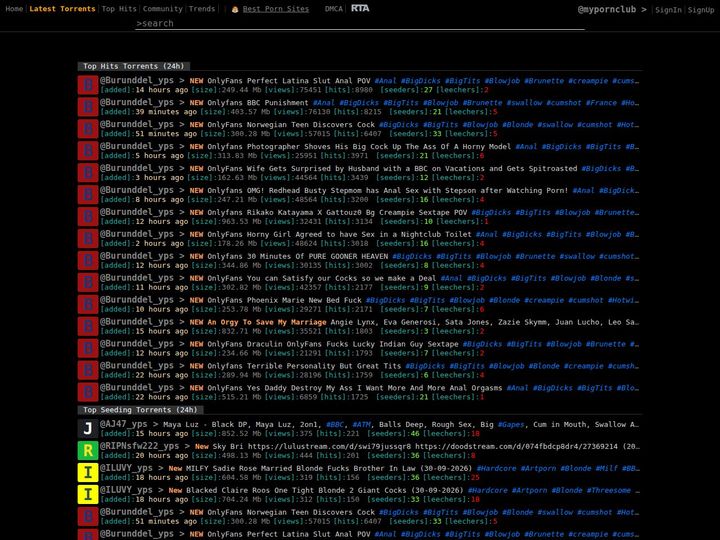Open the green R avatar of @RIPNsfw222_yps

point(88,451)
